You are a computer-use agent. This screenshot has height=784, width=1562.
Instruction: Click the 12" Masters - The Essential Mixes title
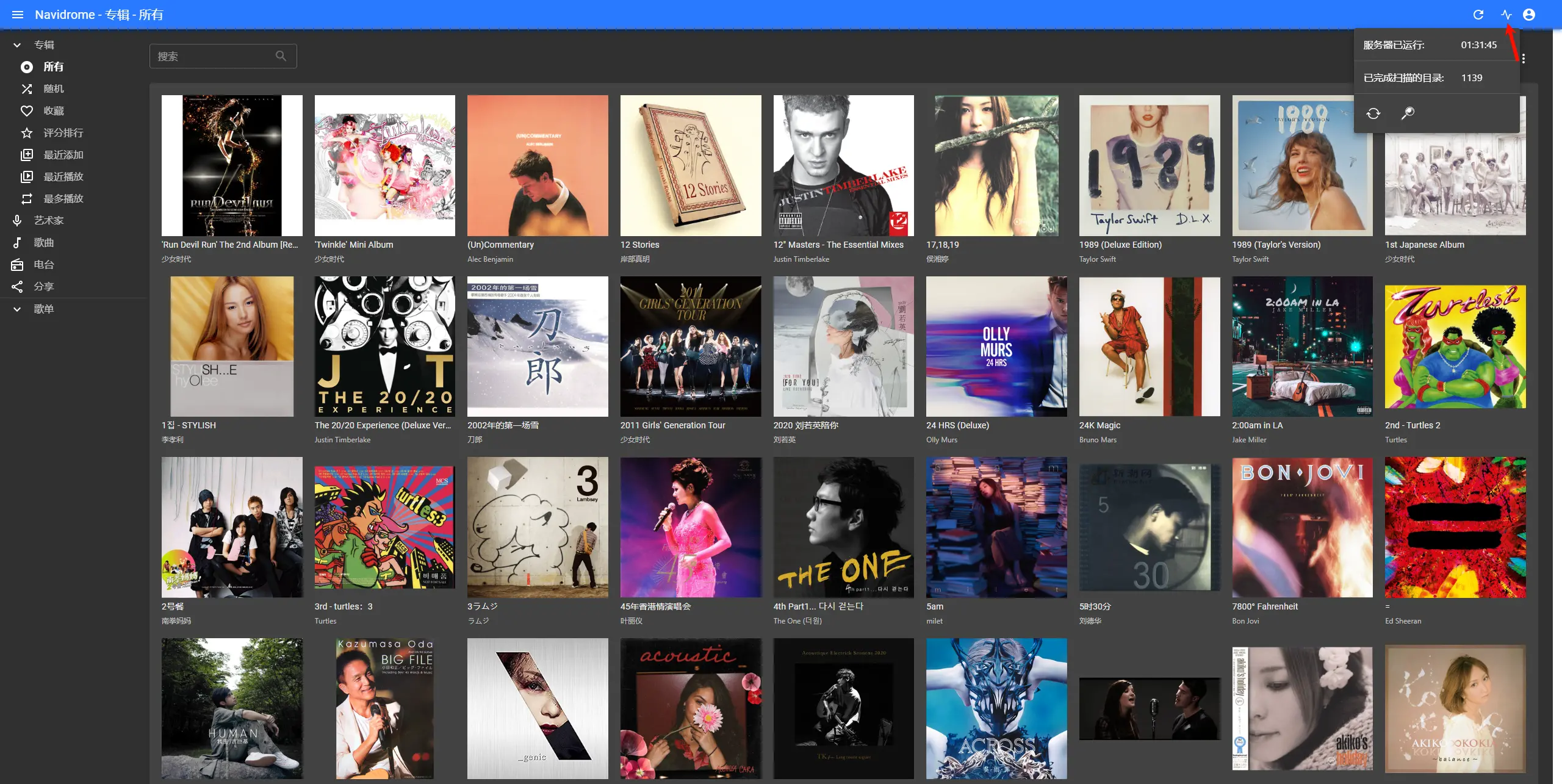838,245
